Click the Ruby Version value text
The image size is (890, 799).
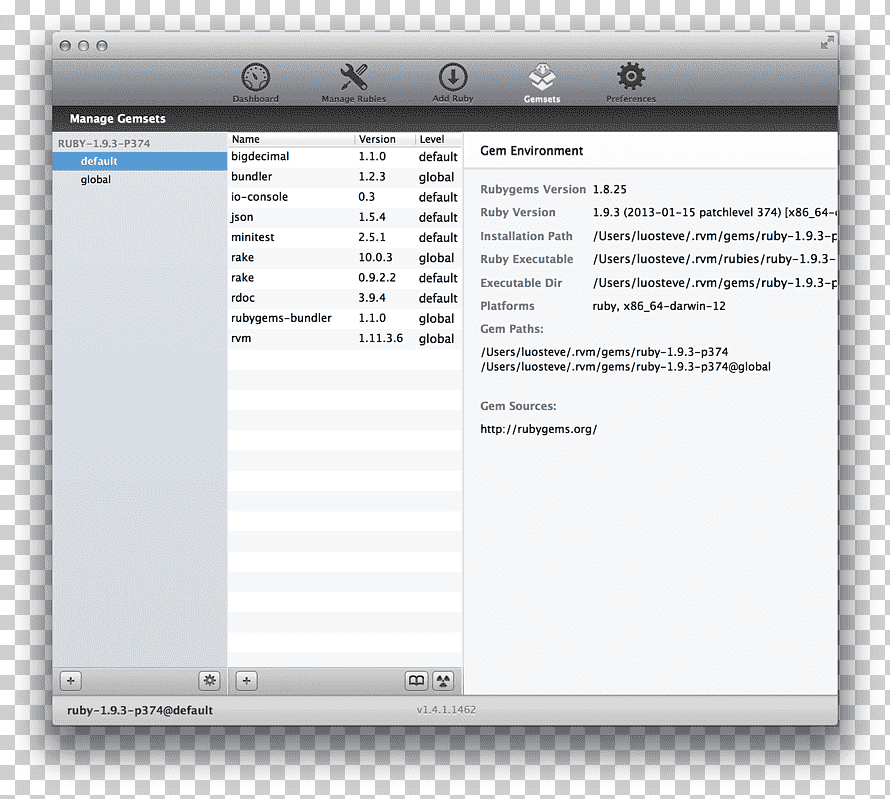point(715,213)
